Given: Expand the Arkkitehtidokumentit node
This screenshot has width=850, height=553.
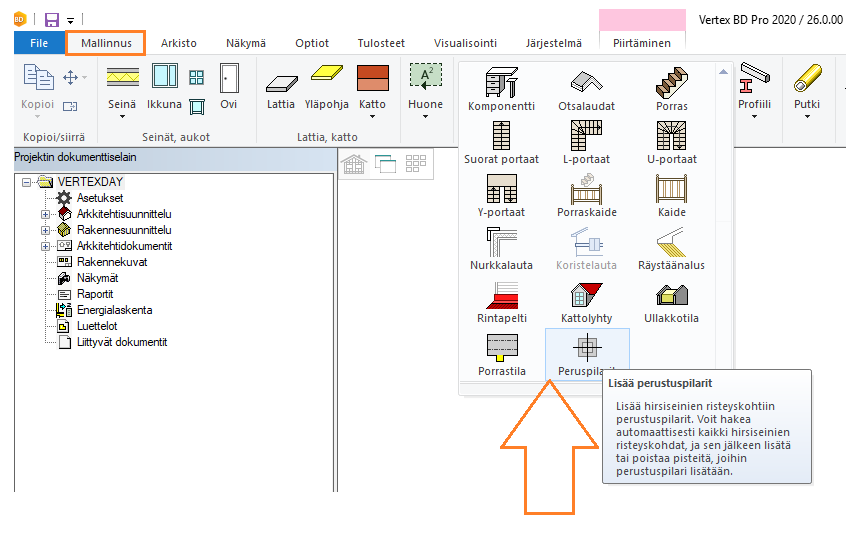Looking at the screenshot, I should click(x=46, y=246).
